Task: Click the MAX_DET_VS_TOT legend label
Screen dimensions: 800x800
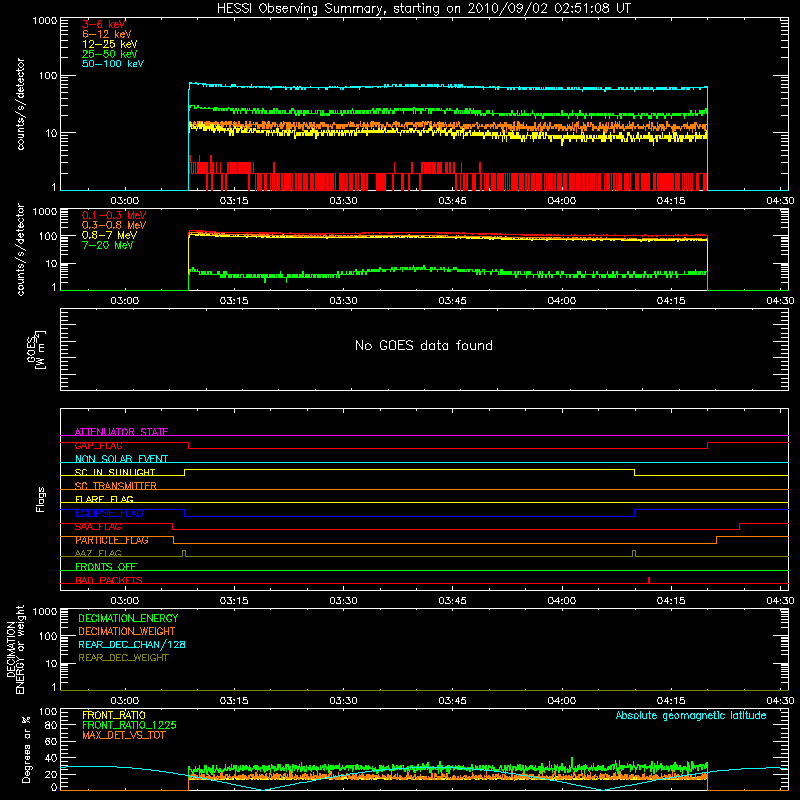Action: coord(123,735)
